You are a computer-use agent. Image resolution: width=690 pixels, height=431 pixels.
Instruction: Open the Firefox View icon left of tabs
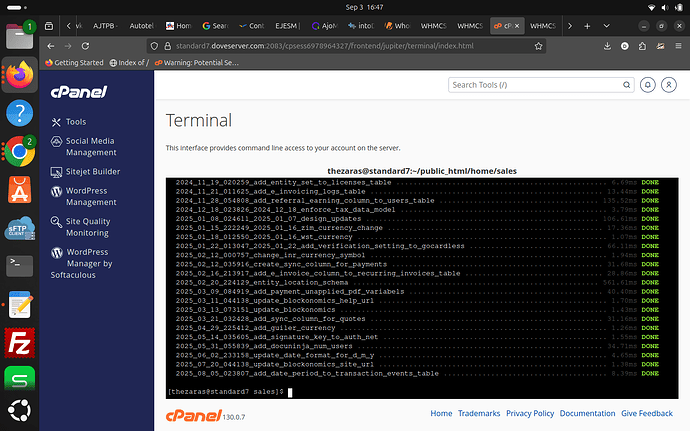[x=49, y=26]
